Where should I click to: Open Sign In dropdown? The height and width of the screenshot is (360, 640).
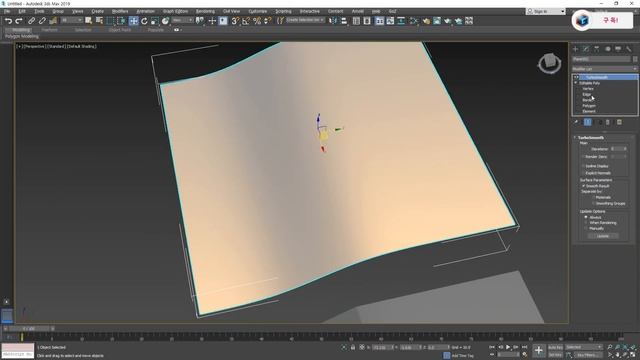click(x=546, y=11)
